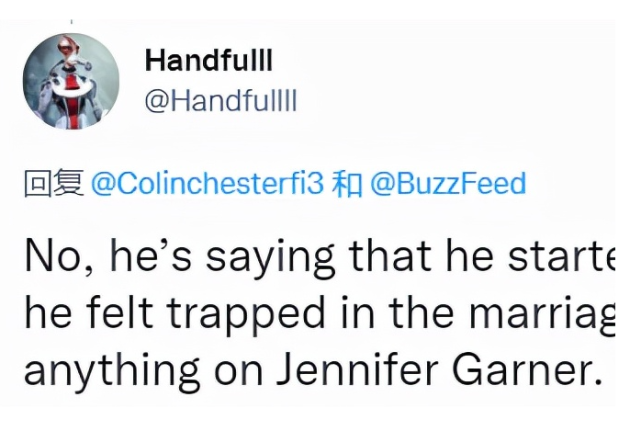
Task: Click the Handfulll profile avatar image
Action: coord(70,83)
